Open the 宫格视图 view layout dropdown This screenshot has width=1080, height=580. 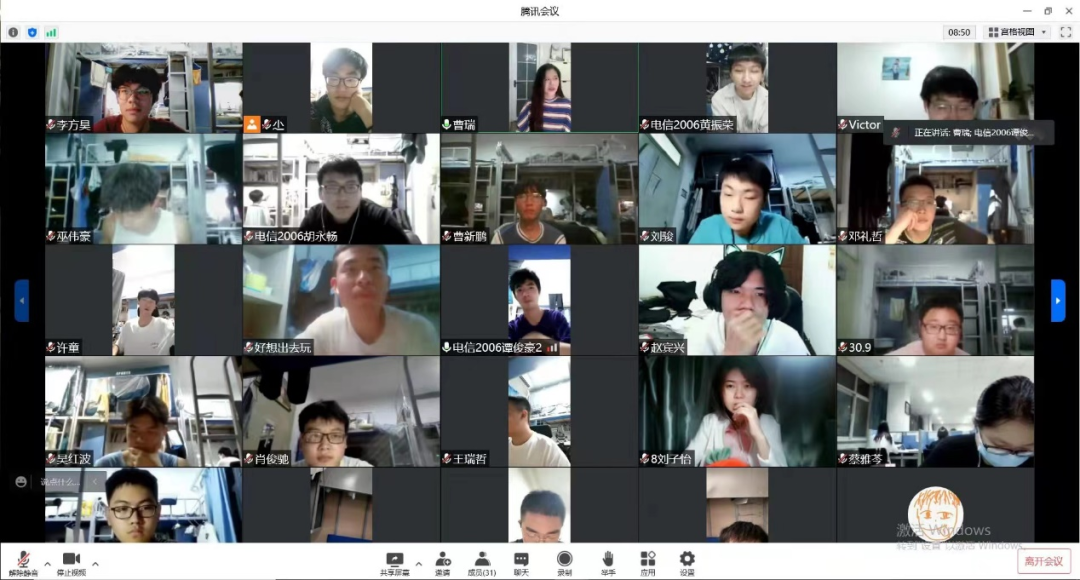click(x=1017, y=32)
